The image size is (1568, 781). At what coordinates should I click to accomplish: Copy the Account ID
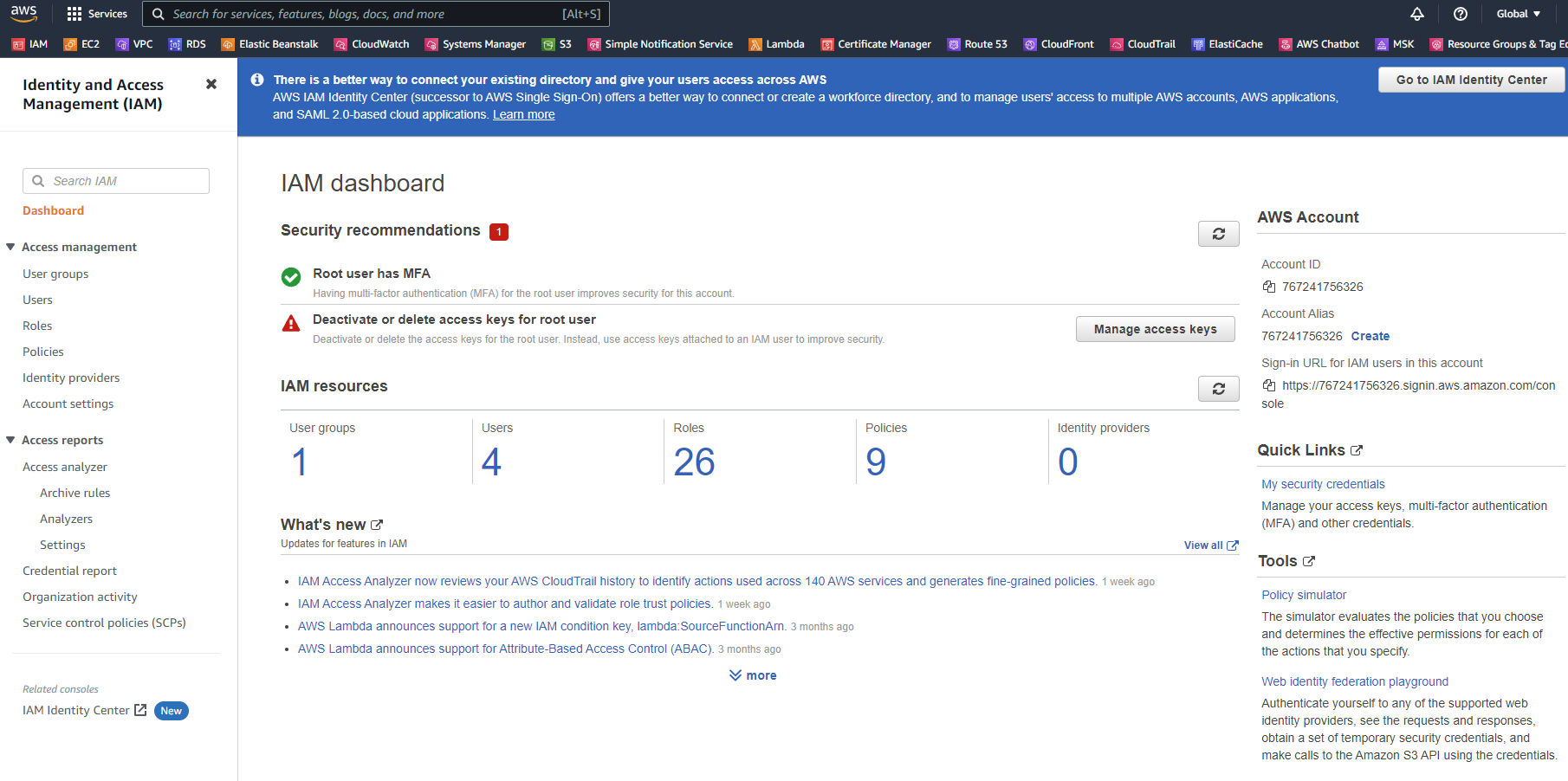(x=1268, y=287)
